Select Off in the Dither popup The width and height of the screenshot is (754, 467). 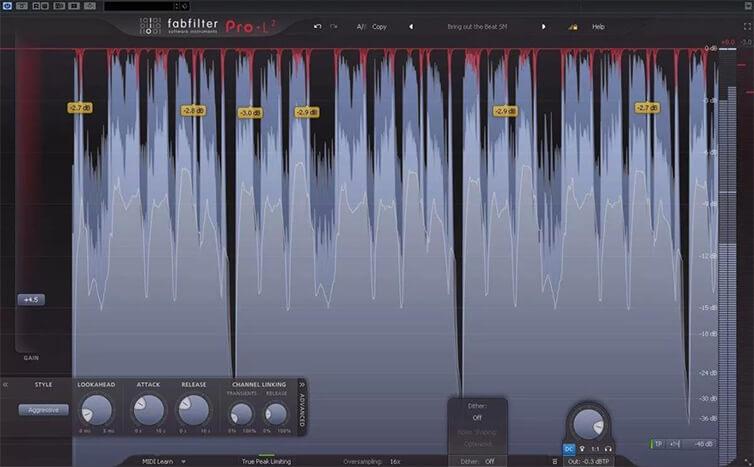click(477, 417)
